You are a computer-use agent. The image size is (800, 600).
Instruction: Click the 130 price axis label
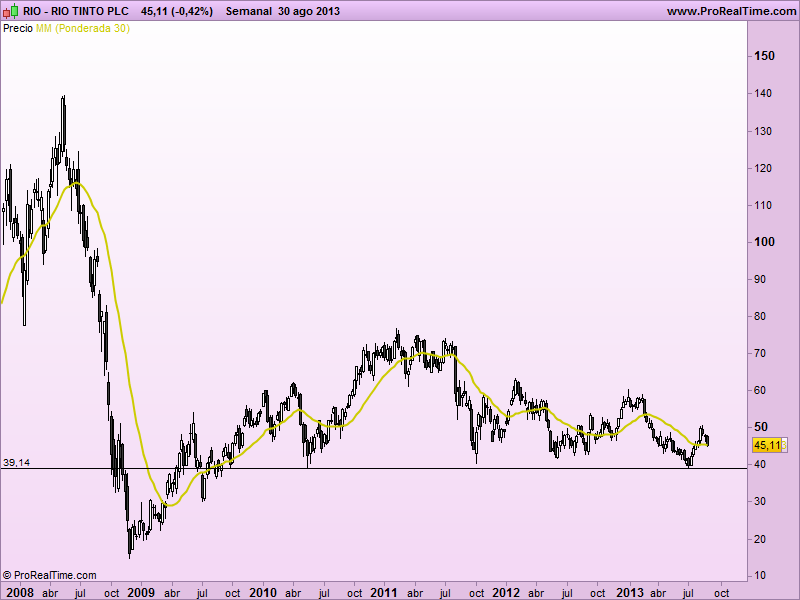(x=763, y=131)
